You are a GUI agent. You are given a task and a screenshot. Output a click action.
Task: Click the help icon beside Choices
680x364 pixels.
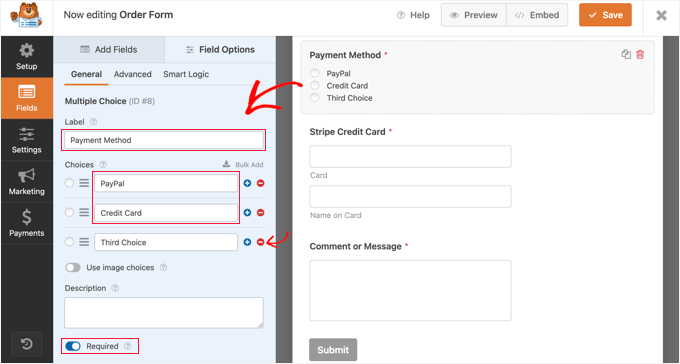pos(103,165)
